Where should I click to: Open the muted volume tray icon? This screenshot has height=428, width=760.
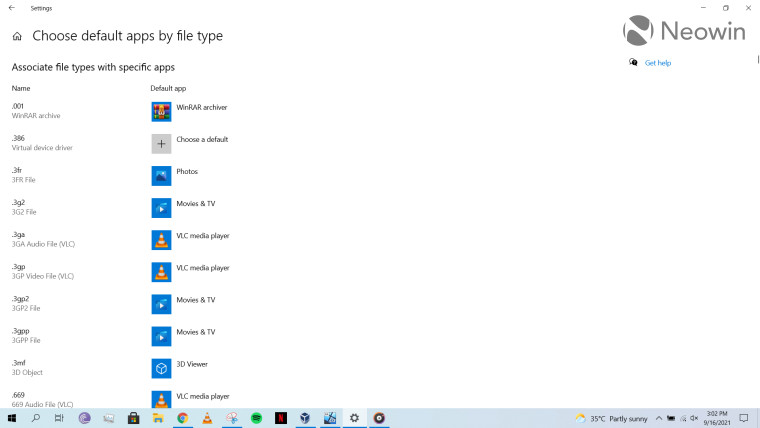(694, 418)
